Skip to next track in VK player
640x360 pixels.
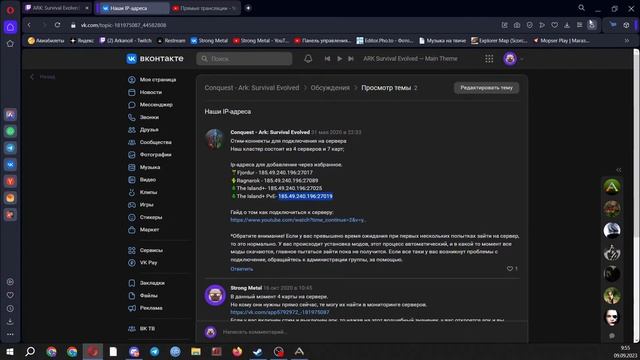pyautogui.click(x=351, y=59)
